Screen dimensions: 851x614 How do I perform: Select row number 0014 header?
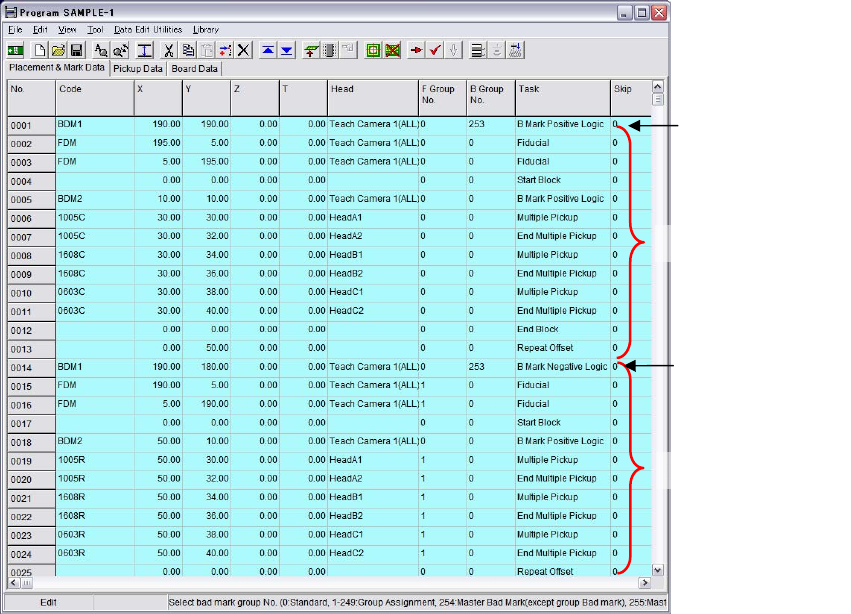coord(30,367)
